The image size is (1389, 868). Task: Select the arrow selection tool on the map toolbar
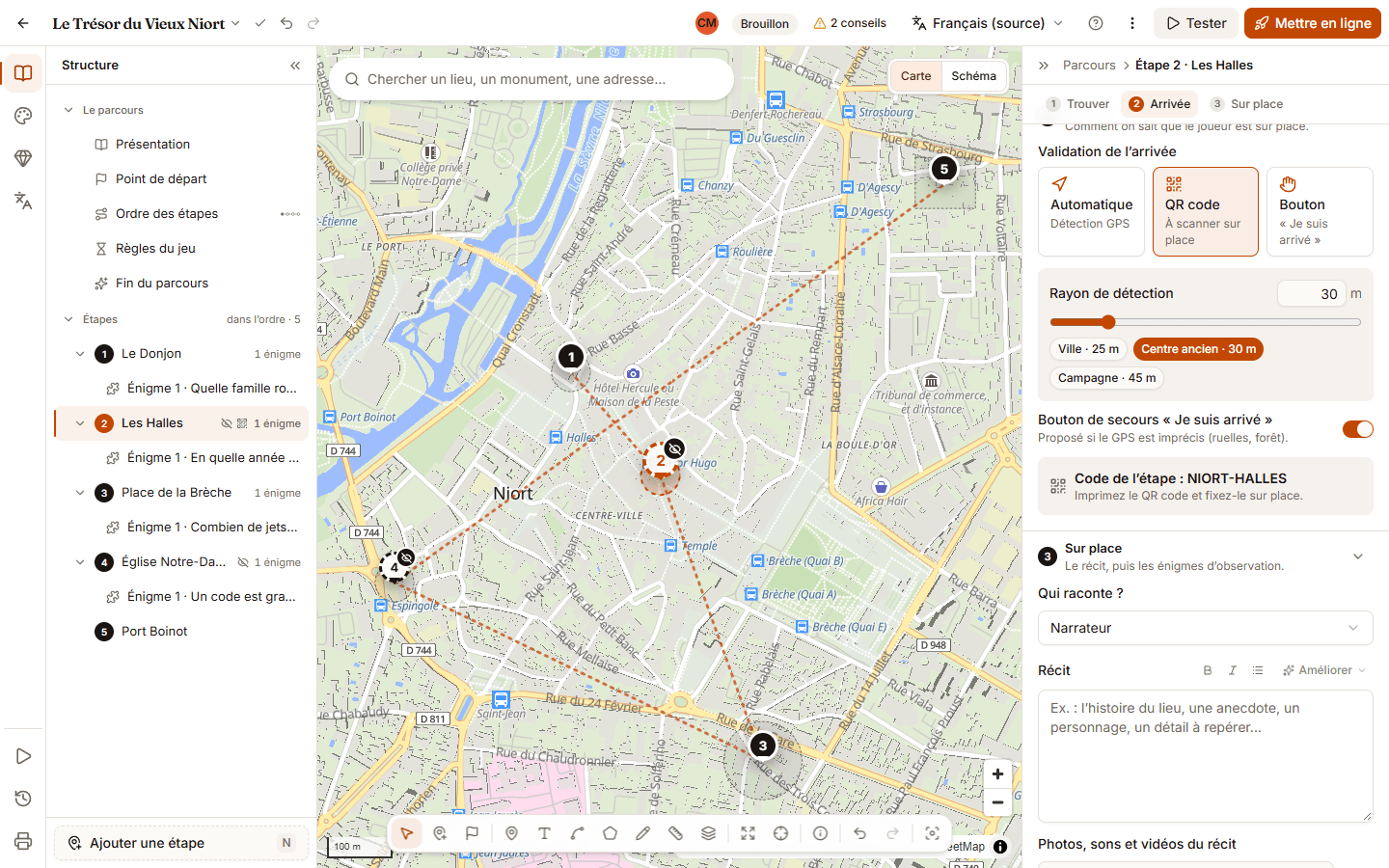[x=407, y=833]
